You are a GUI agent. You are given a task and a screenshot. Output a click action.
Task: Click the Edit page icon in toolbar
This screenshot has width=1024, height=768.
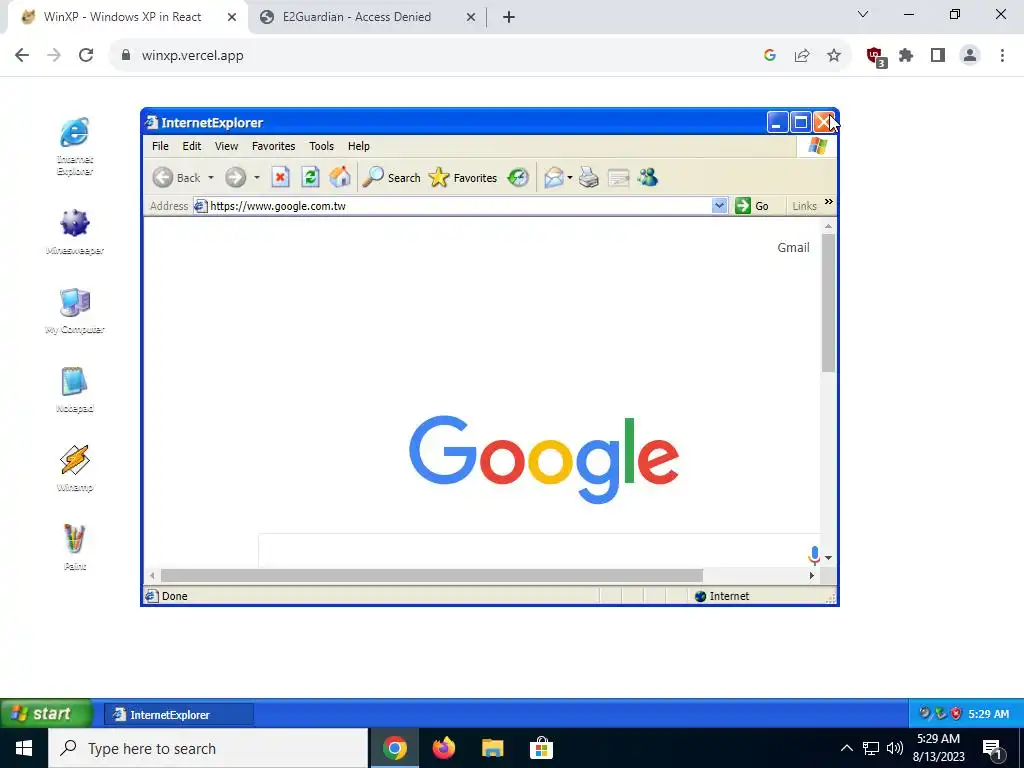pos(618,178)
